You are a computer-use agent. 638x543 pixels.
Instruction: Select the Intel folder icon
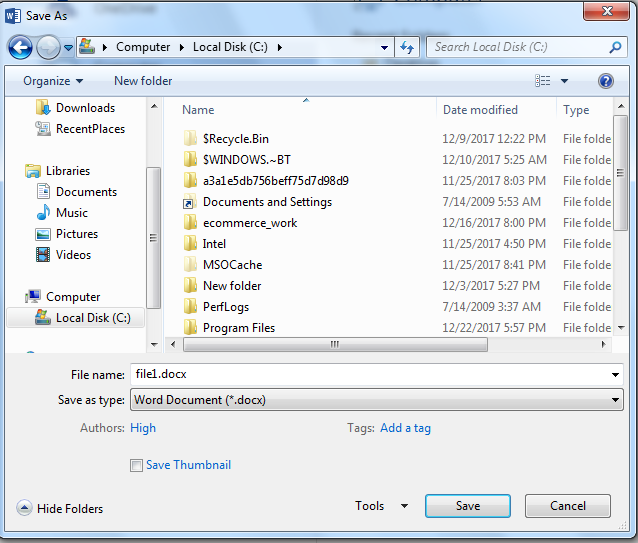tap(190, 244)
